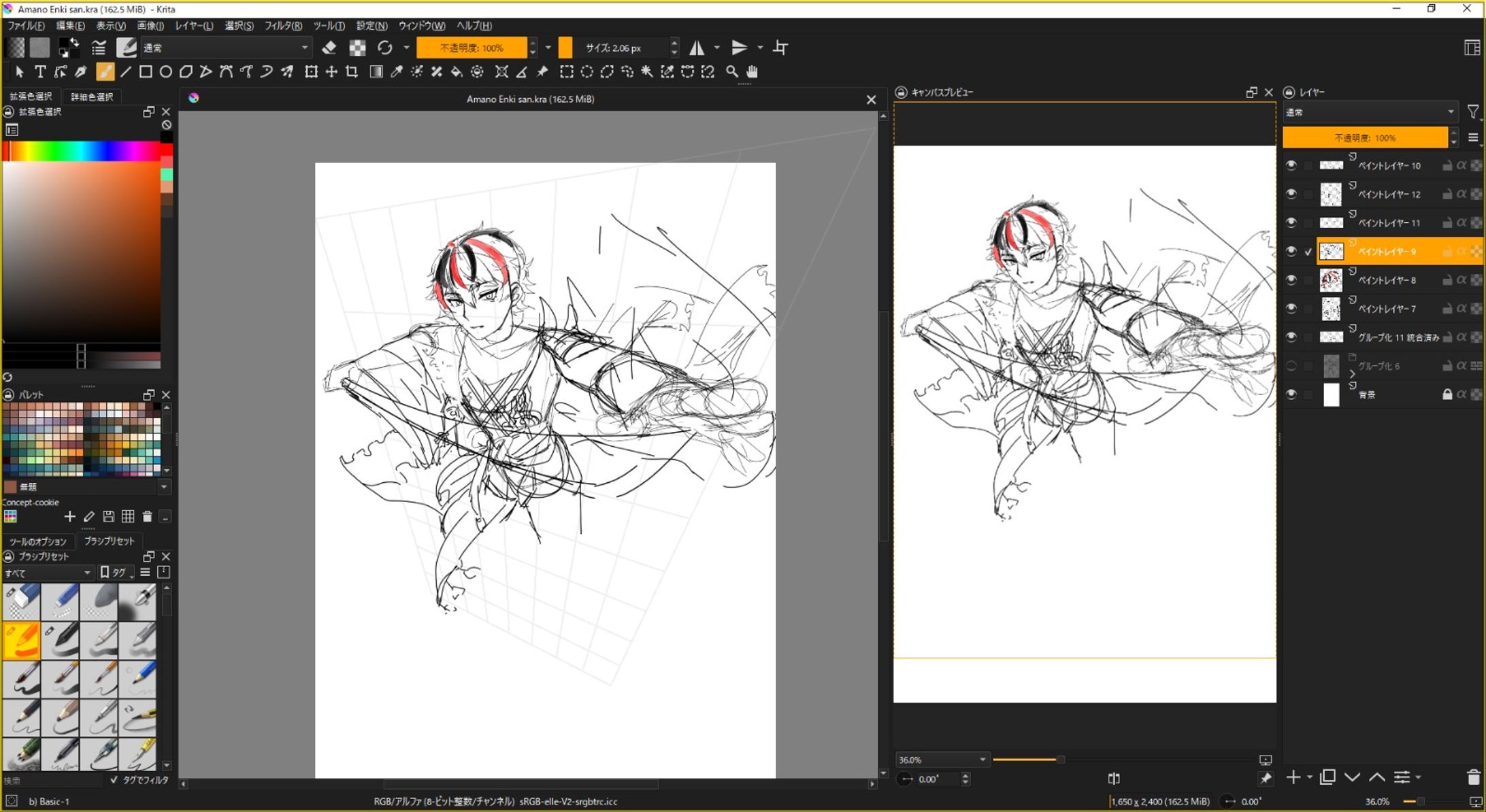Image resolution: width=1486 pixels, height=812 pixels.
Task: Open choose brush preset icon
Action: [127, 48]
